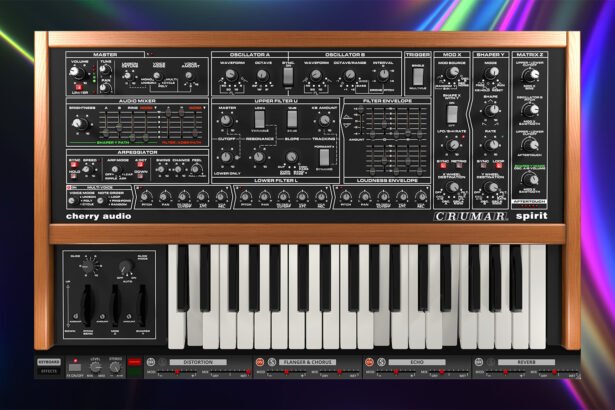Click the FX On/Off button

[x=75, y=368]
